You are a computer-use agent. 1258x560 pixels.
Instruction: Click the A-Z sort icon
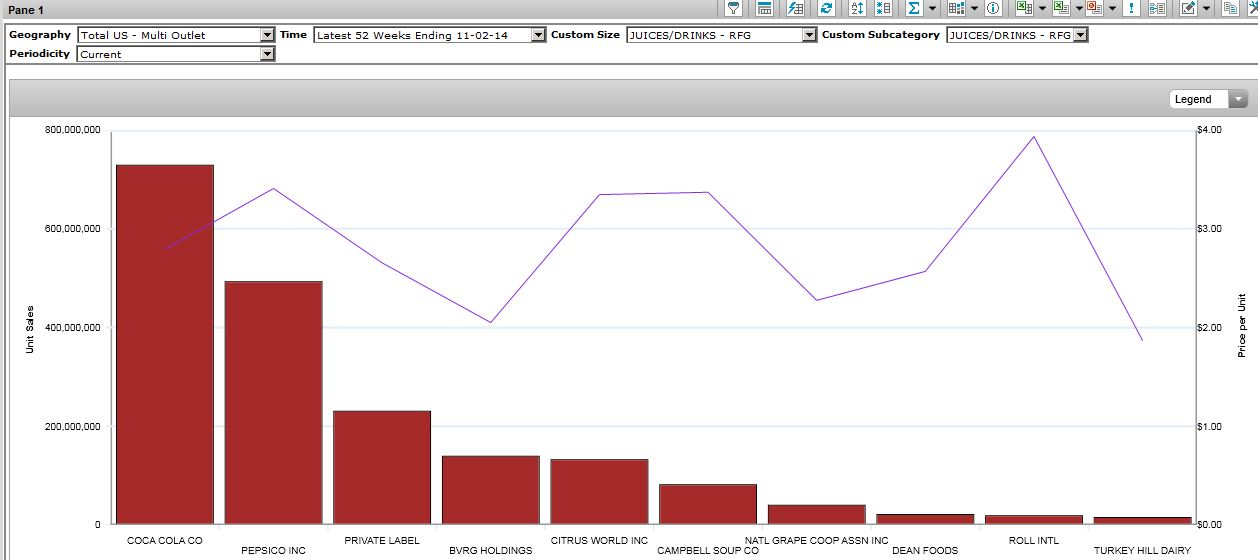pyautogui.click(x=856, y=8)
